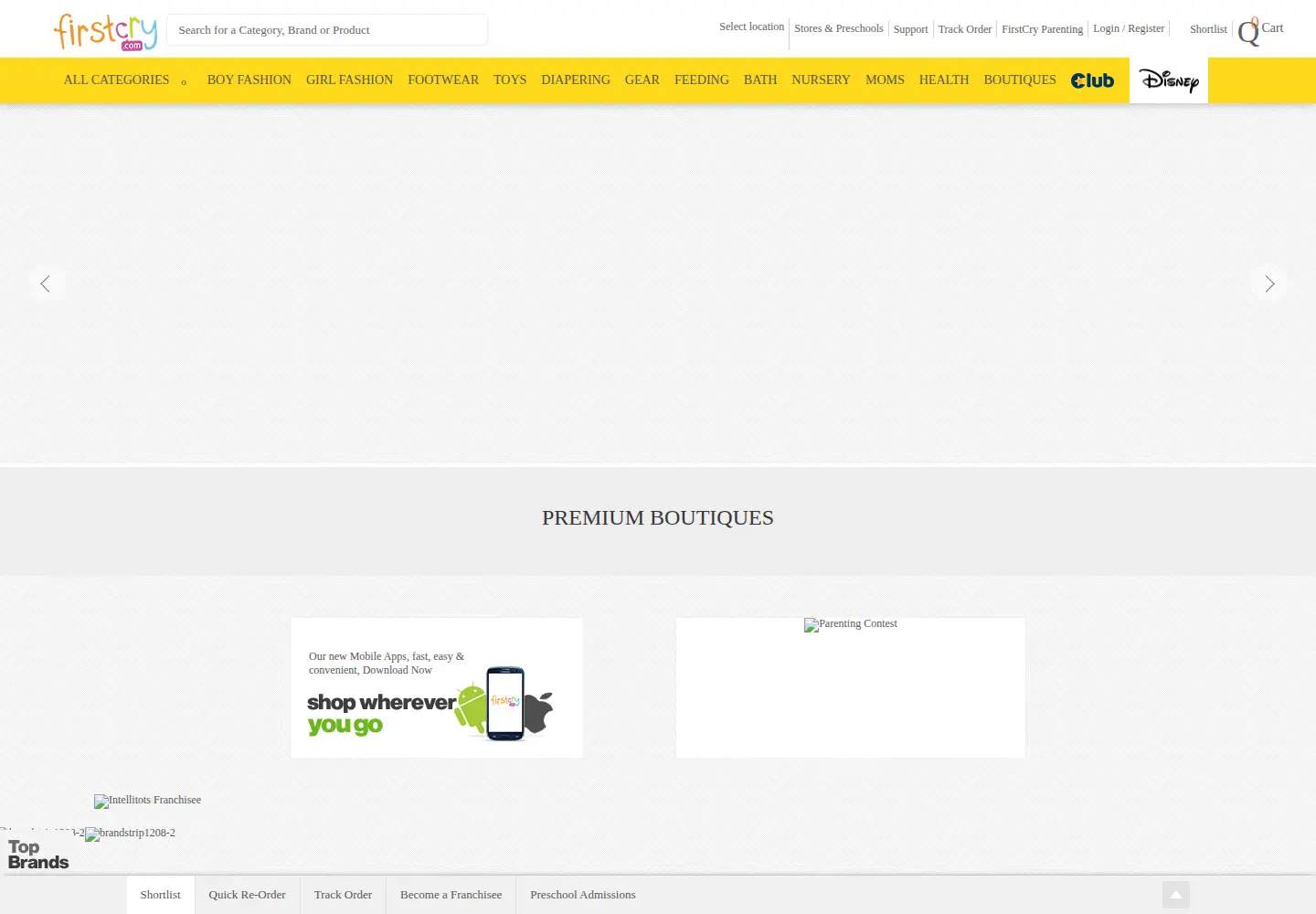The height and width of the screenshot is (914, 1316).
Task: Click Track Order in the header
Action: click(x=965, y=29)
